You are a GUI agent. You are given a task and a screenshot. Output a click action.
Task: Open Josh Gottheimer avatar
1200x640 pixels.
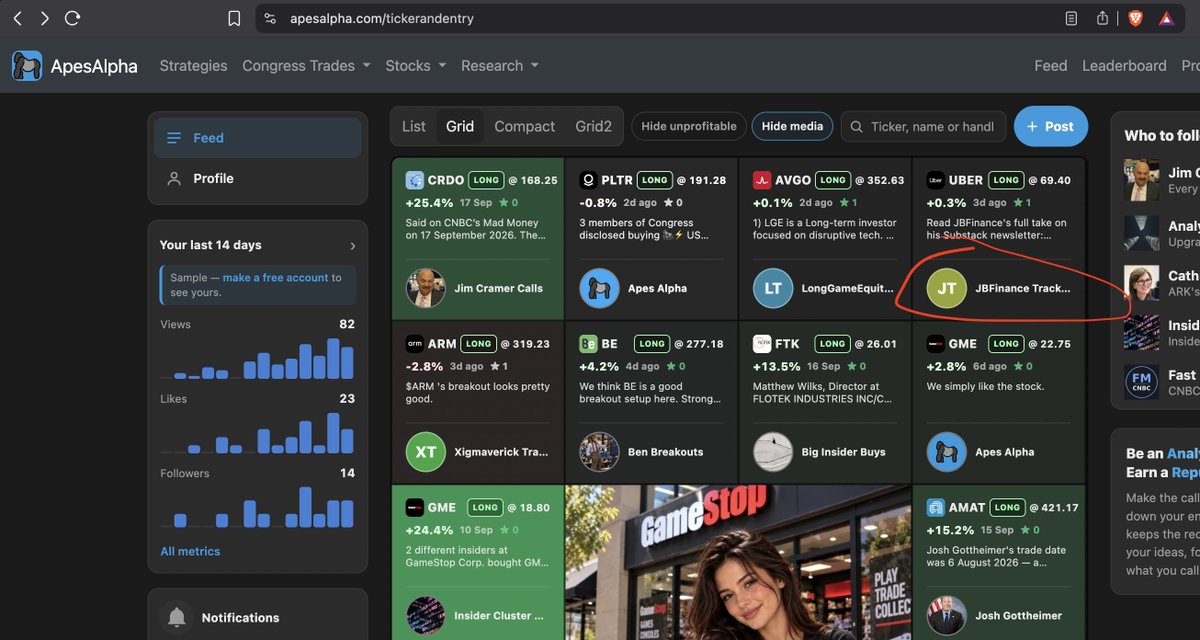pyautogui.click(x=947, y=616)
